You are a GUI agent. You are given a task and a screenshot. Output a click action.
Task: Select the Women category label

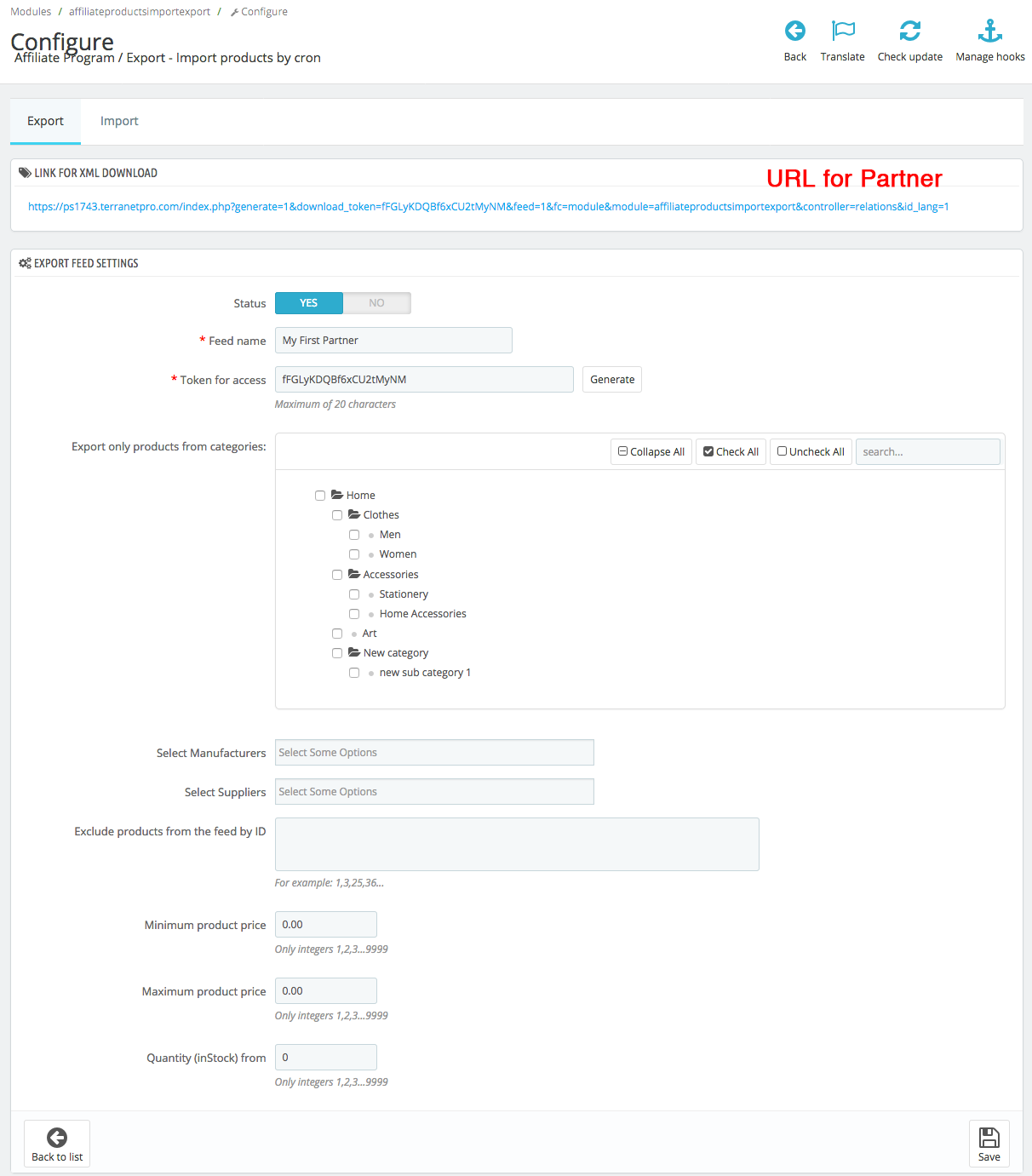coord(398,554)
